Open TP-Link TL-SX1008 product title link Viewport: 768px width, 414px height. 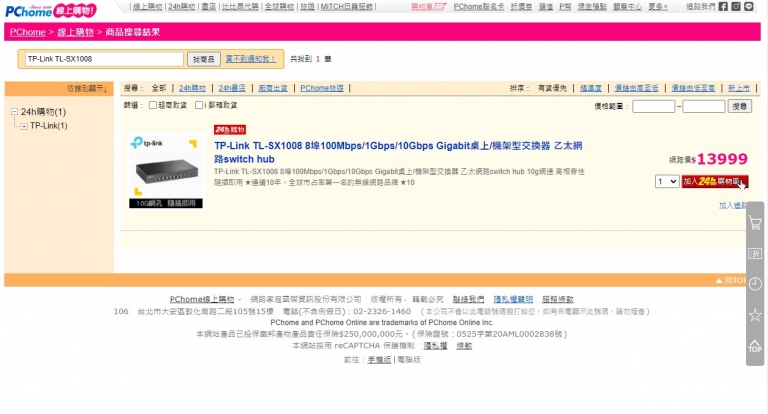coord(398,152)
